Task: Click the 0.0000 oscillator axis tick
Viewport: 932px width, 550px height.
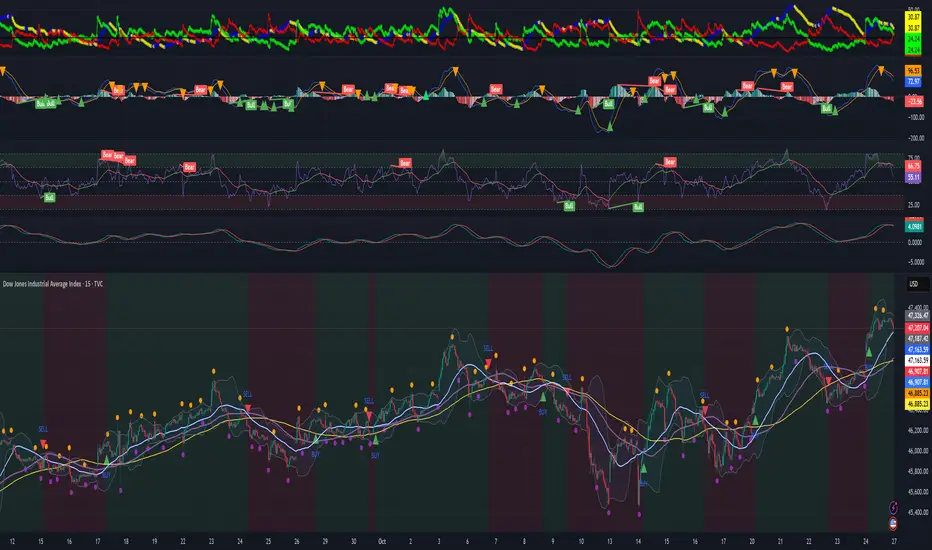Action: [x=915, y=243]
